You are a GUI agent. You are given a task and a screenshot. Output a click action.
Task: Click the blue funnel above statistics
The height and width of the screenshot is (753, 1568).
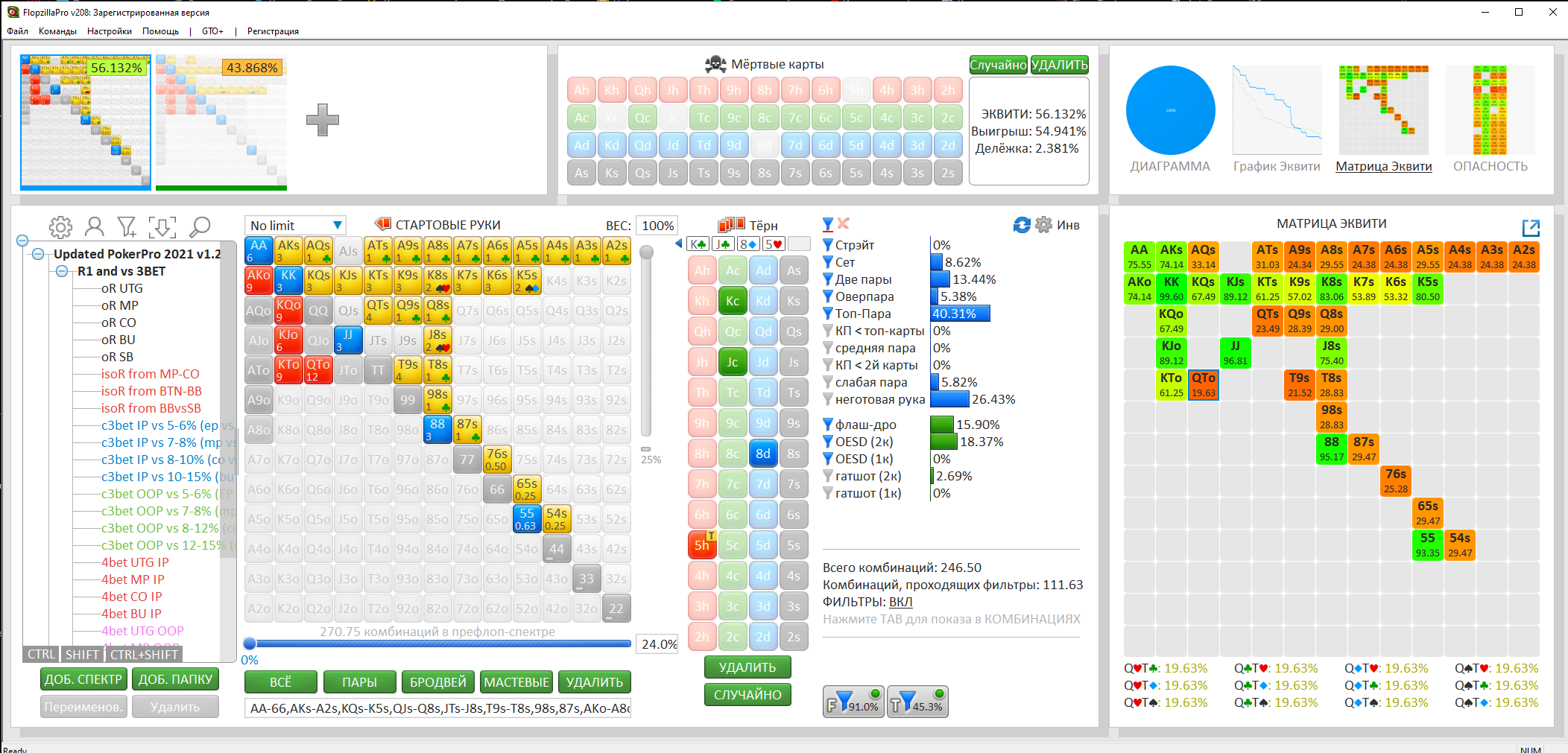coord(827,223)
